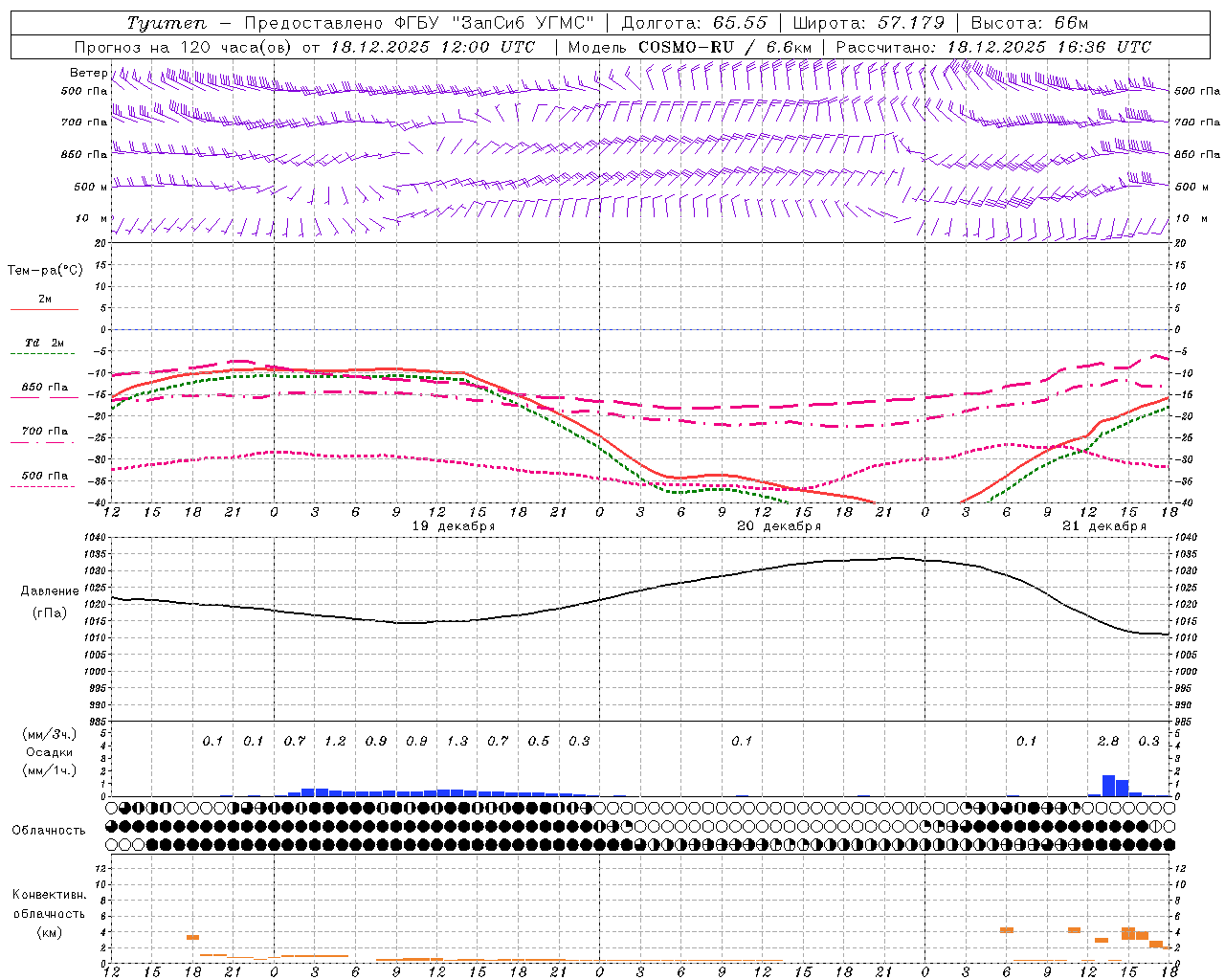
Task: Click the "Прогноз на 120 часа(ов)" forecast start text
Action: 185,47
